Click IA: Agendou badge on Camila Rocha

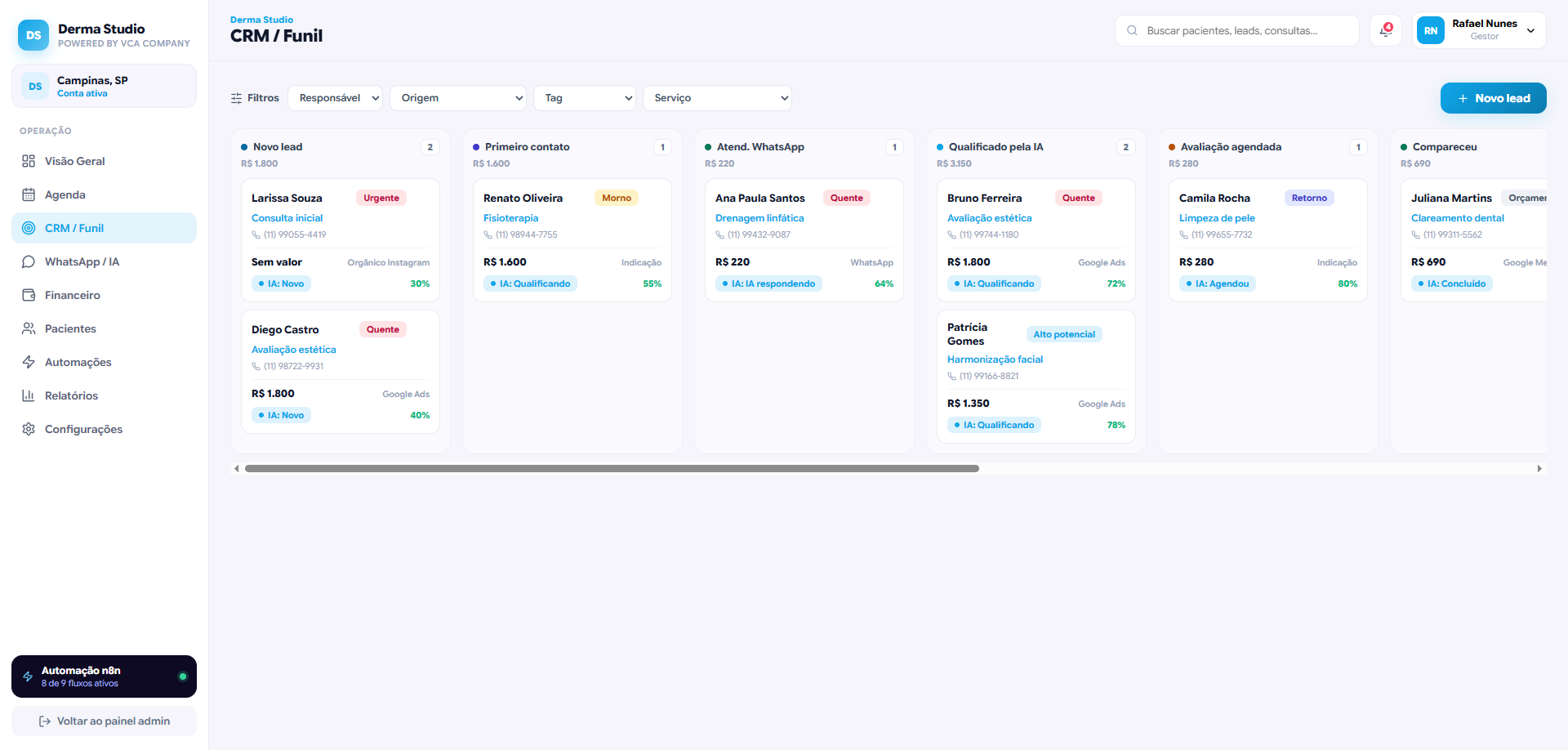[x=1218, y=283]
